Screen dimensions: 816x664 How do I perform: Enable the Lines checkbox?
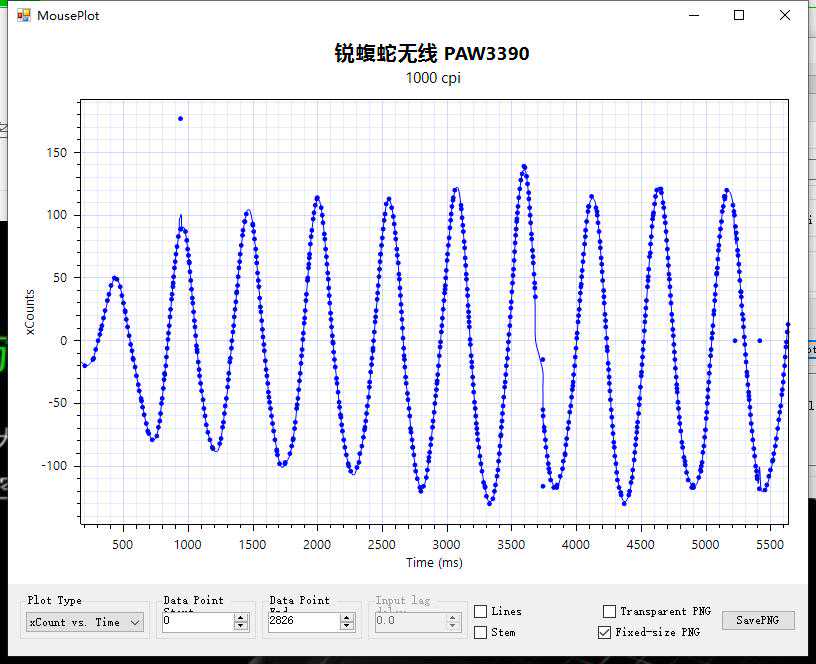(481, 611)
